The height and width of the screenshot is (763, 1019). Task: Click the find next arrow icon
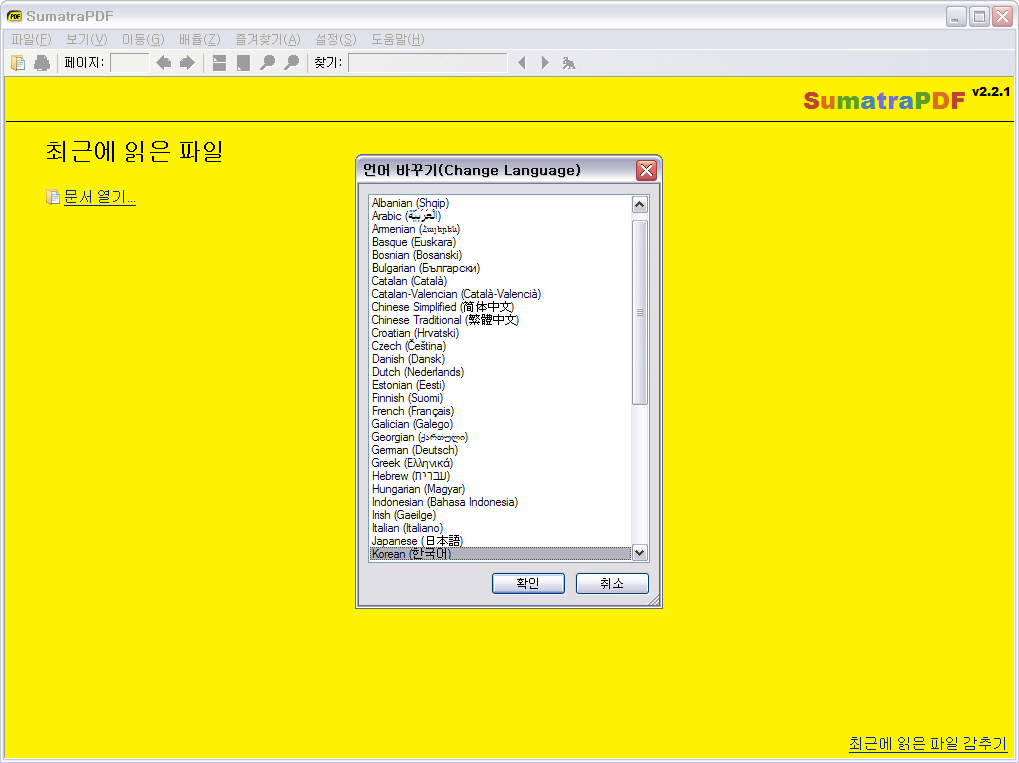[x=545, y=63]
